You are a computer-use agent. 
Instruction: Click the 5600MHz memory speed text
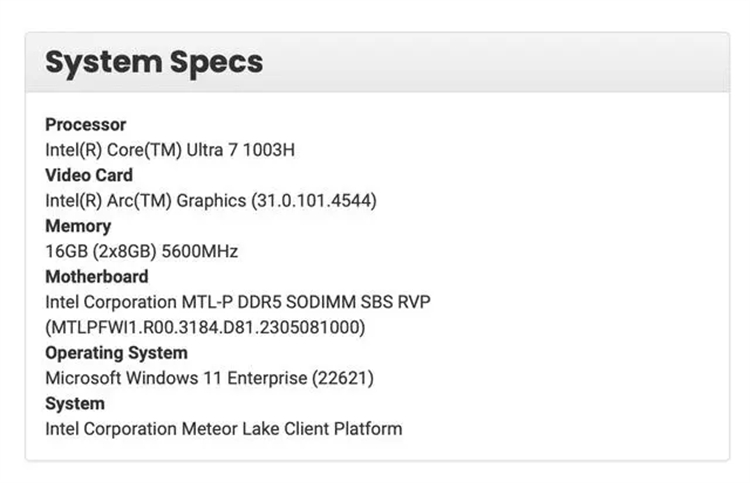tap(199, 252)
